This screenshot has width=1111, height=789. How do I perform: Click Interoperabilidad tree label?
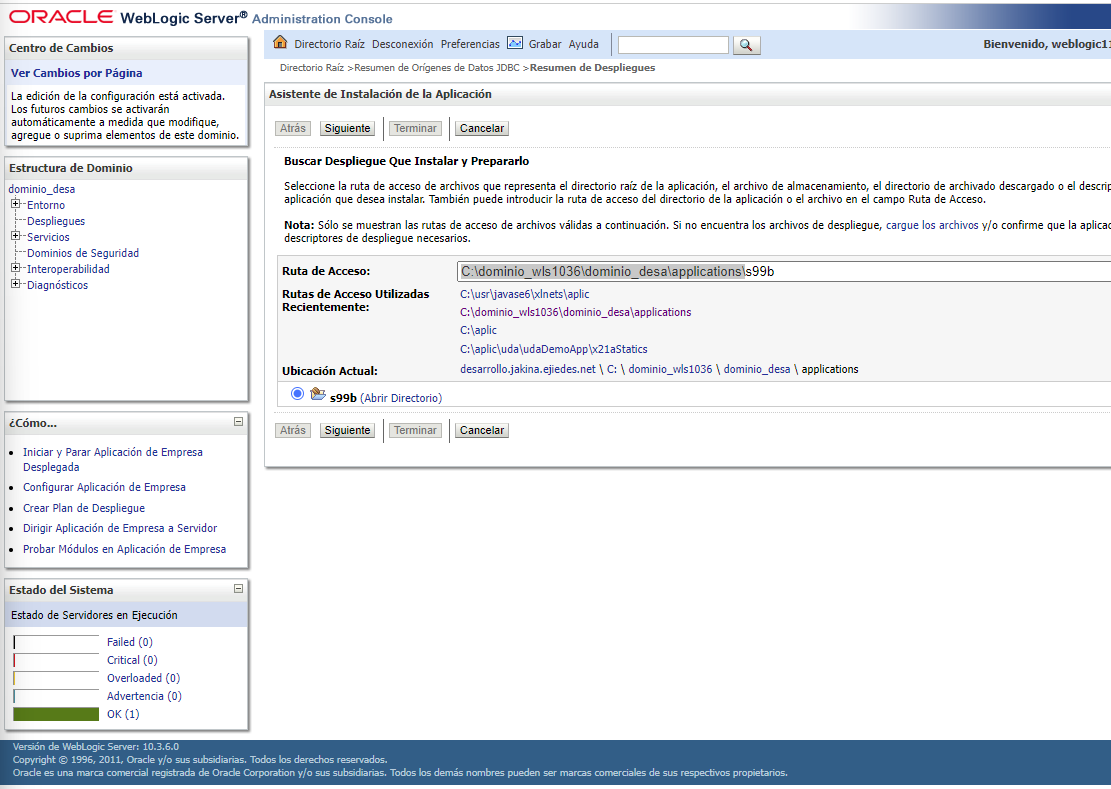pos(68,269)
